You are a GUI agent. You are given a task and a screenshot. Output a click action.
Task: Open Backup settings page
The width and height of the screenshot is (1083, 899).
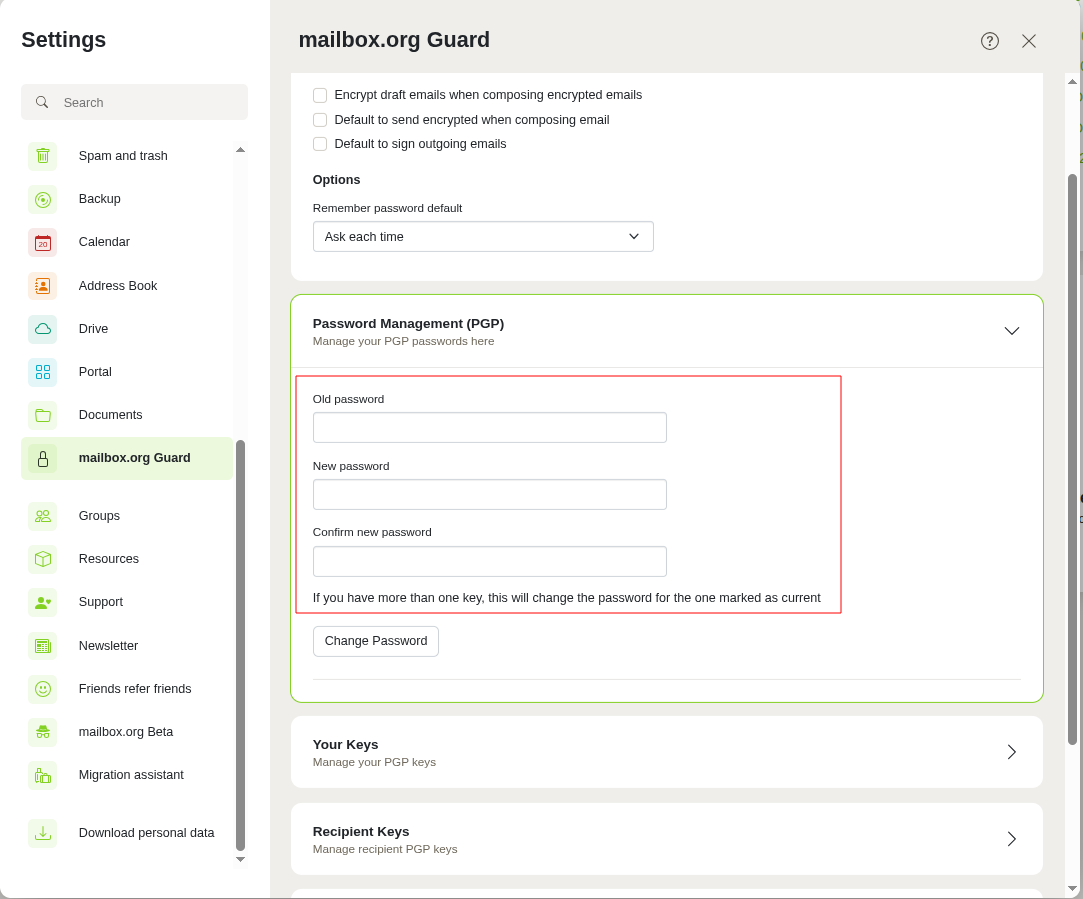(127, 200)
